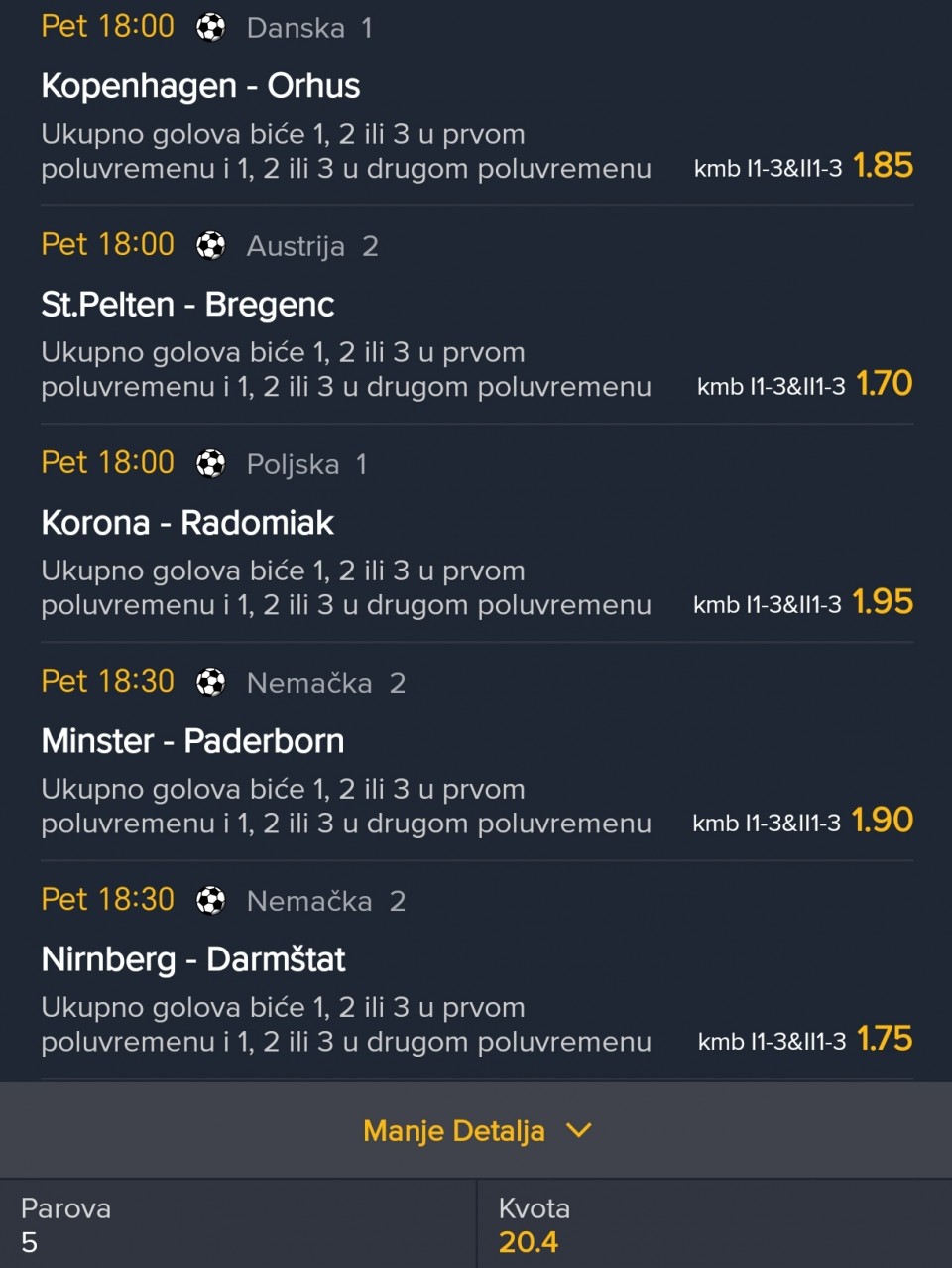This screenshot has height=1268, width=952.
Task: Tap the 1.75 odds for Nirnberg
Action: click(x=885, y=1038)
